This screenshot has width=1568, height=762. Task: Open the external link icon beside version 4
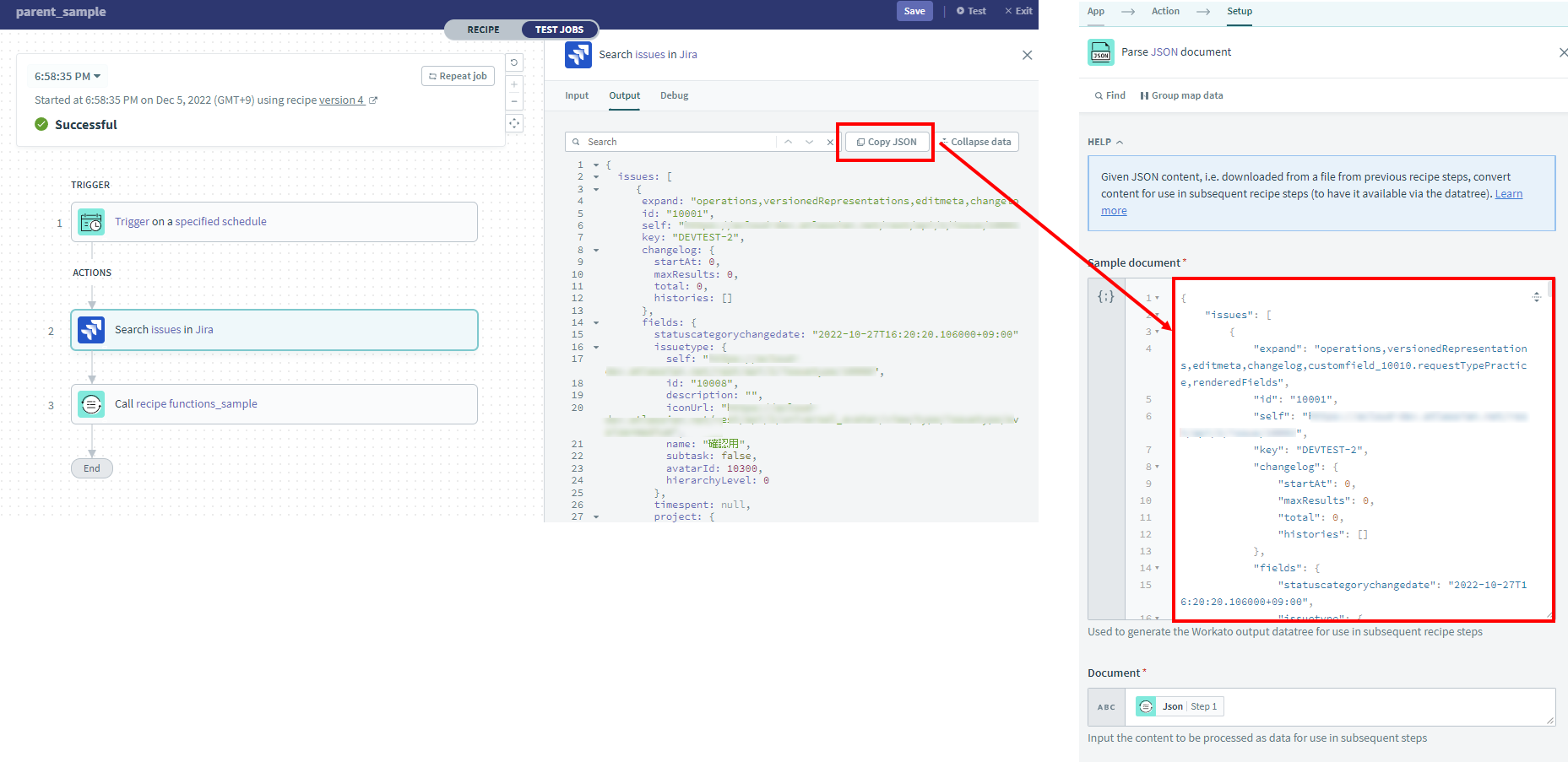coord(373,100)
